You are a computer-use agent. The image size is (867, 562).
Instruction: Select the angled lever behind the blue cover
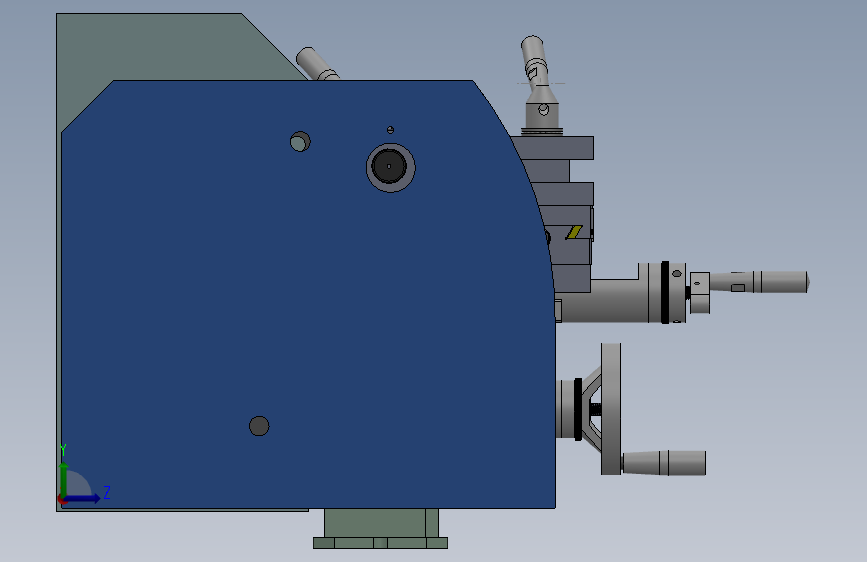[x=316, y=64]
